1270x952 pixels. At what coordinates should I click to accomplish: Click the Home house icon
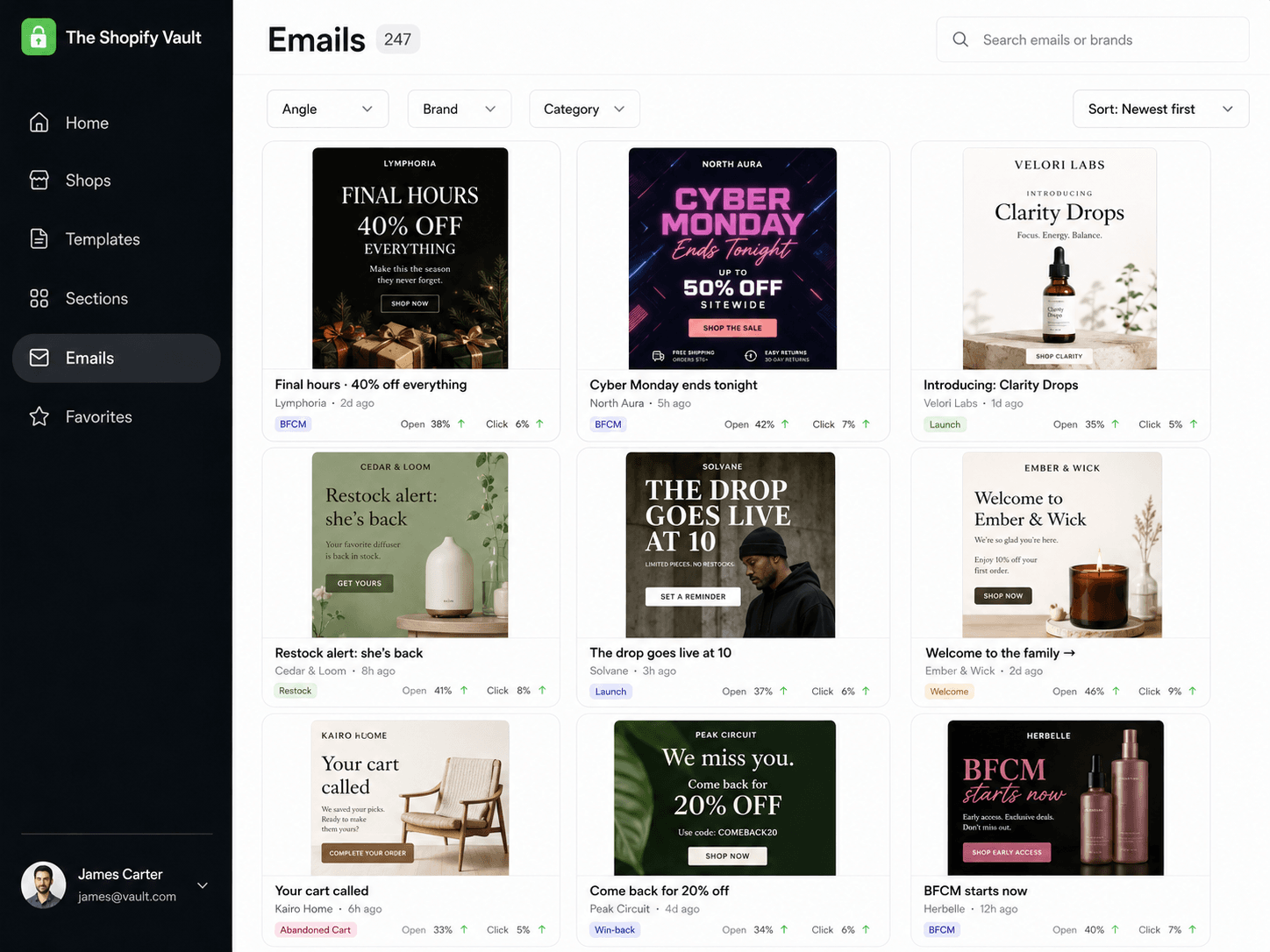[39, 123]
